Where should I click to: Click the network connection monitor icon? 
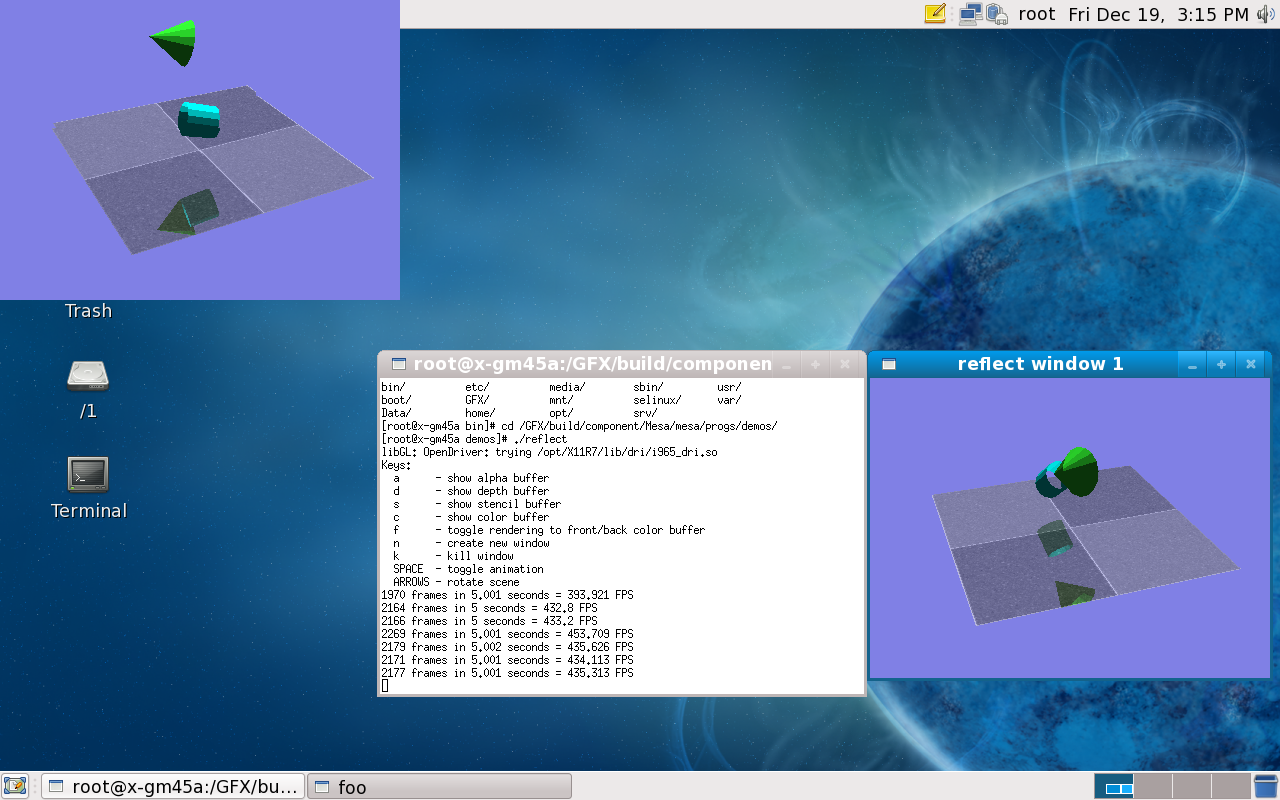969,14
